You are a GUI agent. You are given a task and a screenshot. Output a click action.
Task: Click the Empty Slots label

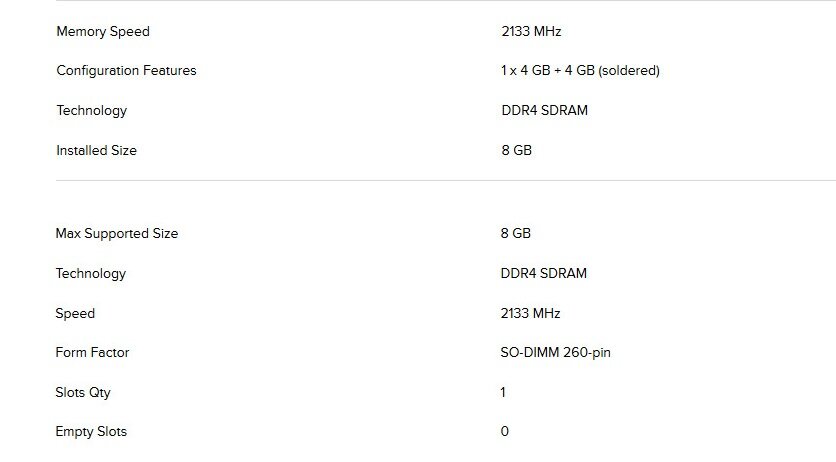point(91,431)
